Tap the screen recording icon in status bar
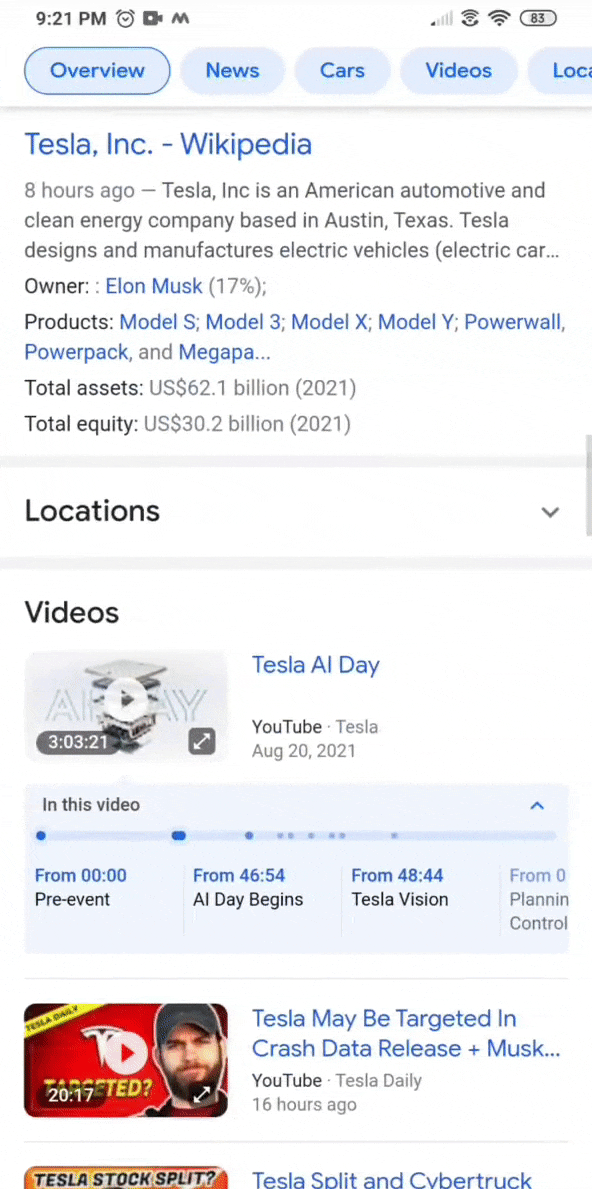 click(153, 18)
